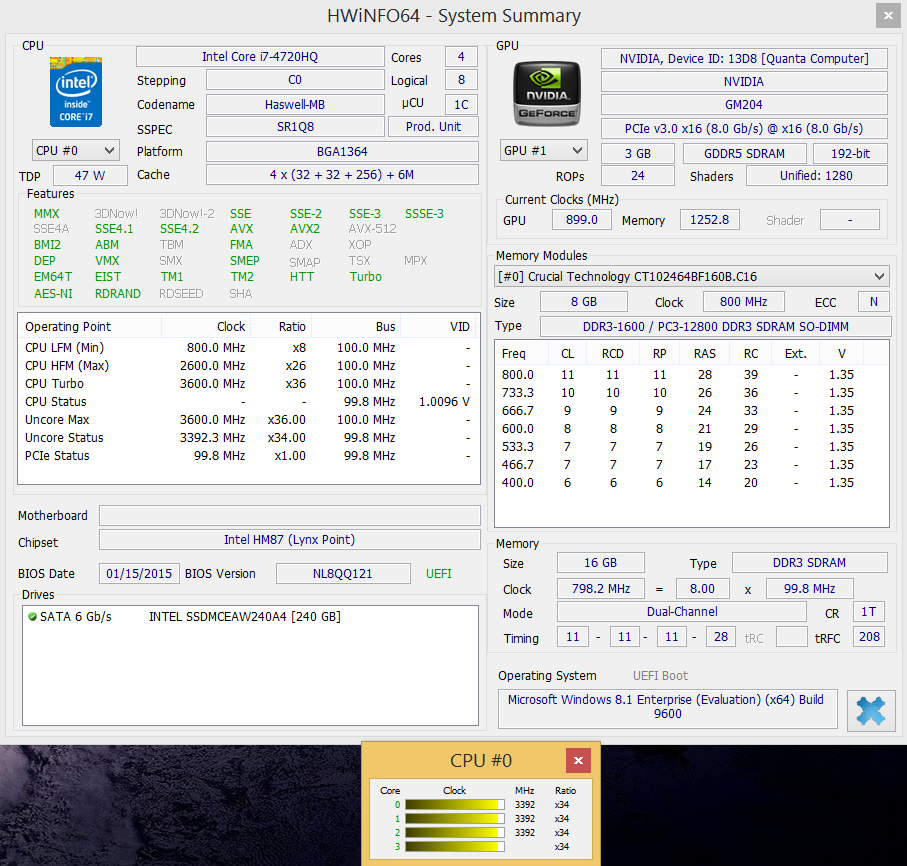The width and height of the screenshot is (907, 866).
Task: Click the green UEFI label
Action: pyautogui.click(x=438, y=574)
